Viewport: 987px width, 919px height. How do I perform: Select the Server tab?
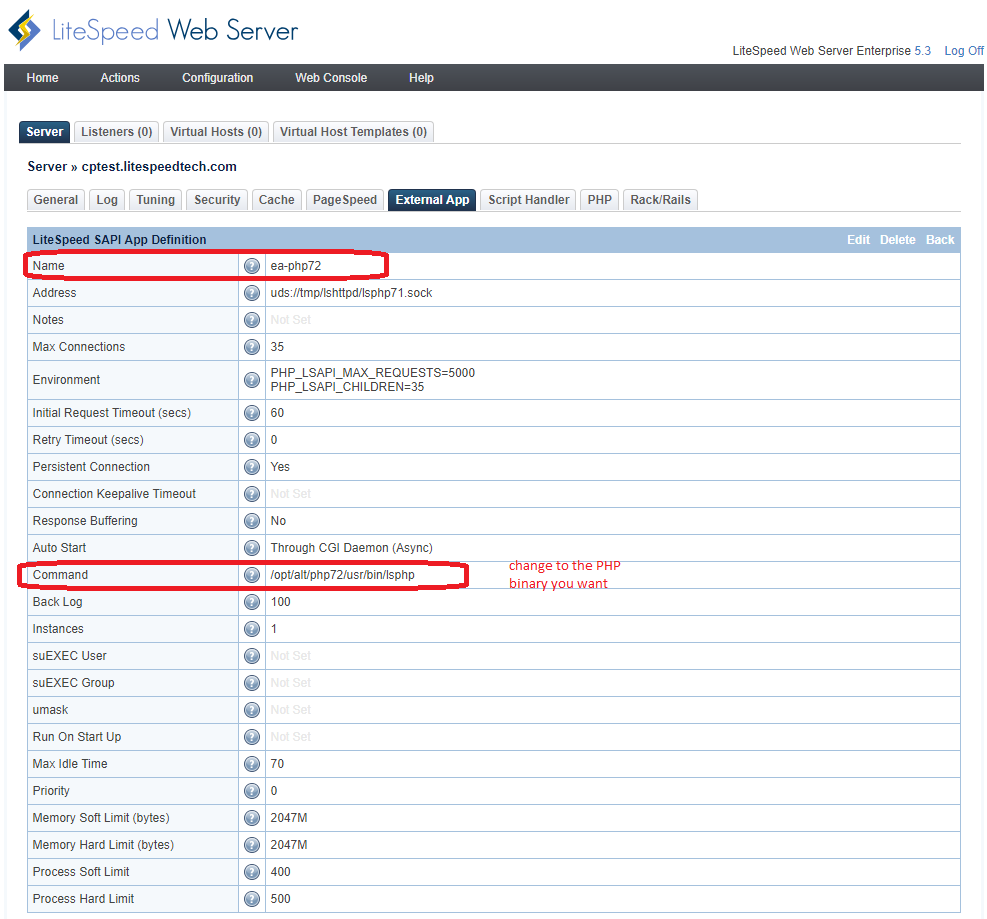pyautogui.click(x=45, y=132)
